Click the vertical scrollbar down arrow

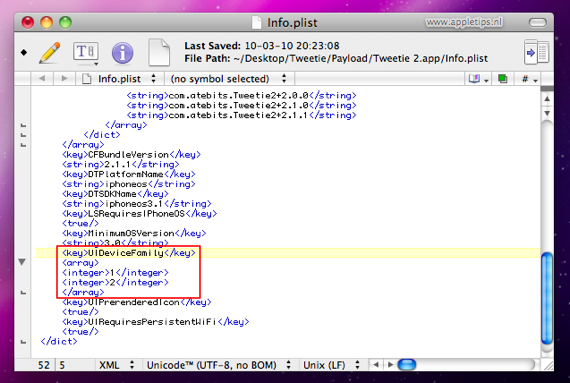pos(547,113)
